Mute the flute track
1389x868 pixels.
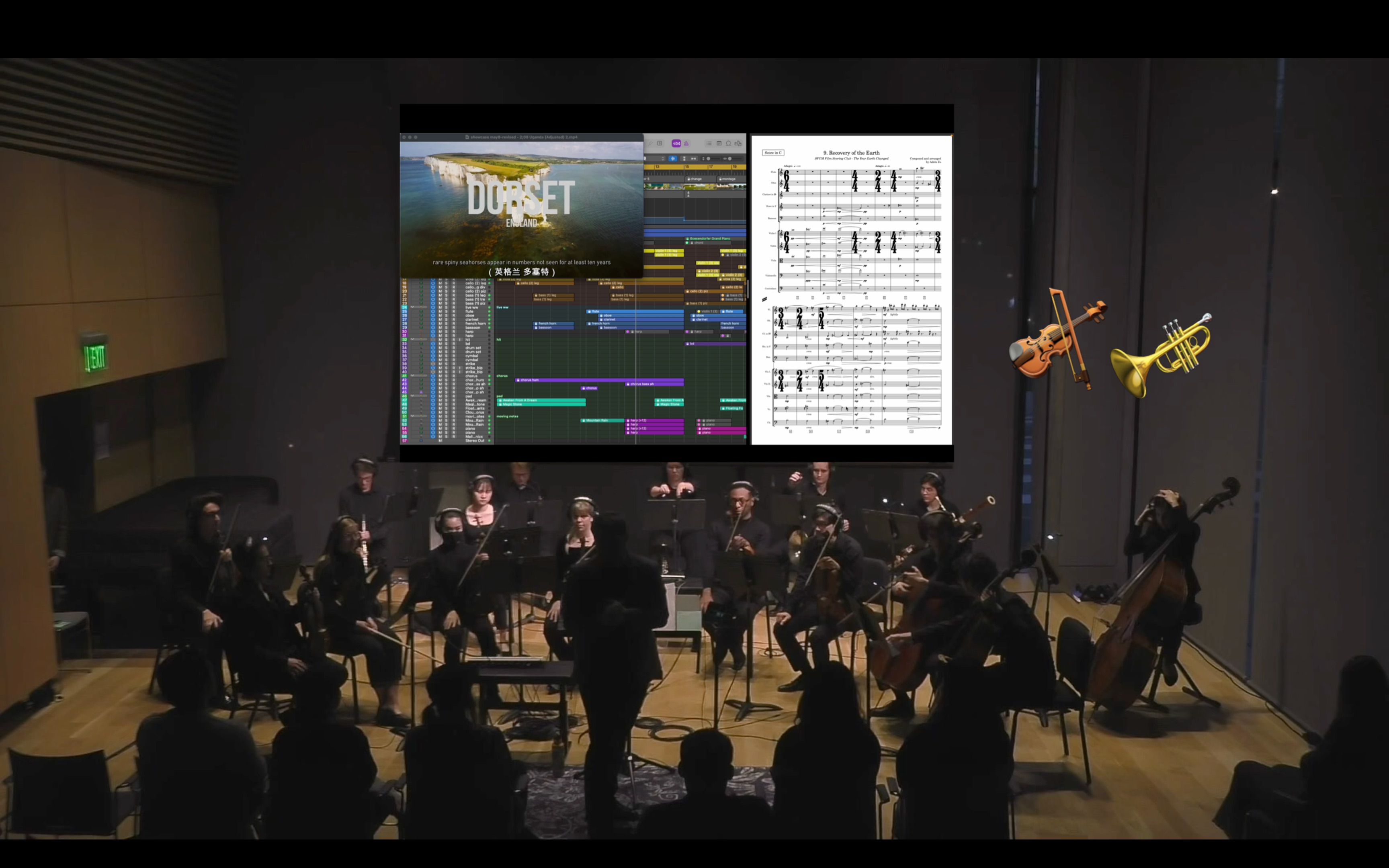440,312
